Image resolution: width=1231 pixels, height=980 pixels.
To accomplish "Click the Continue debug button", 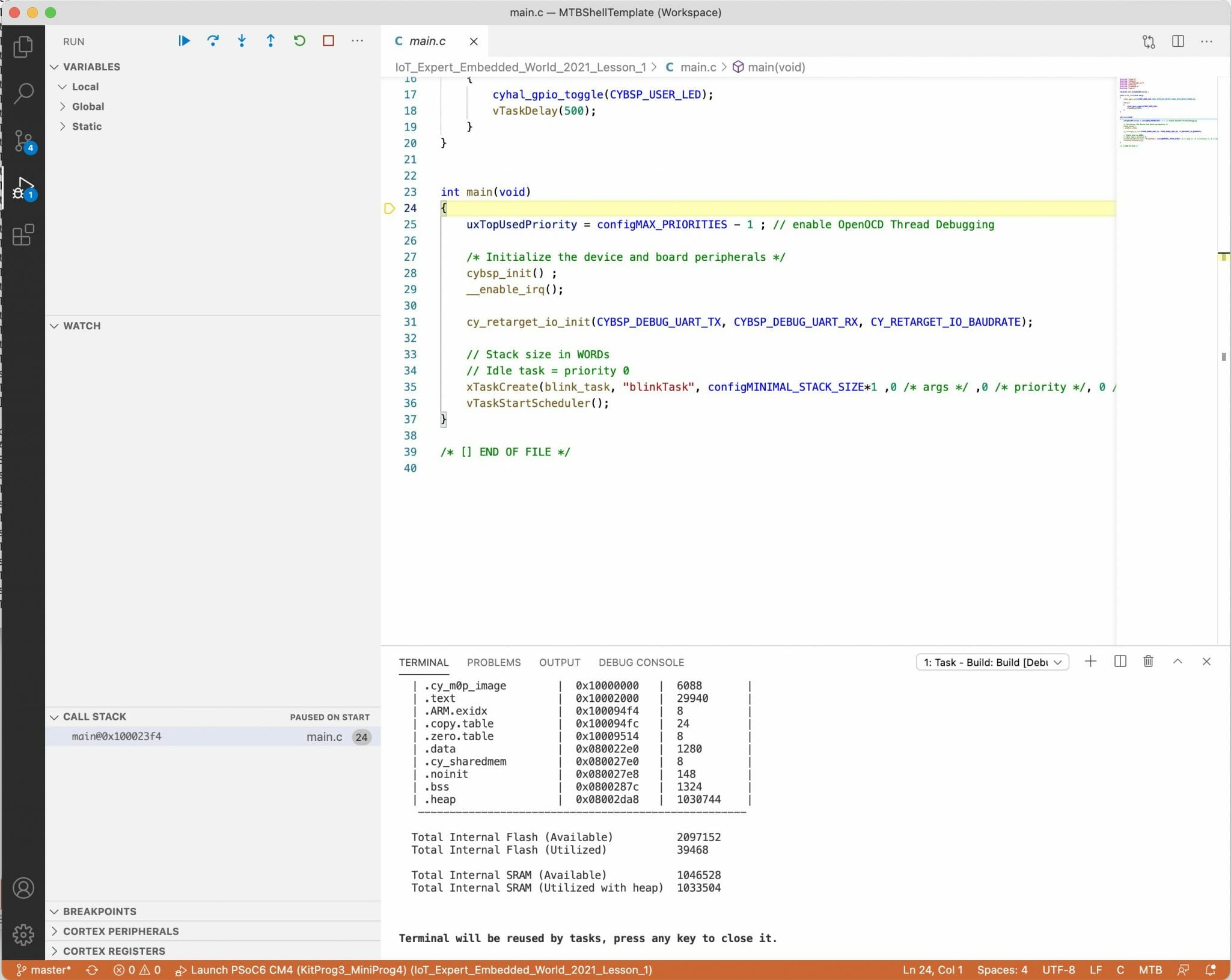I will coord(184,41).
